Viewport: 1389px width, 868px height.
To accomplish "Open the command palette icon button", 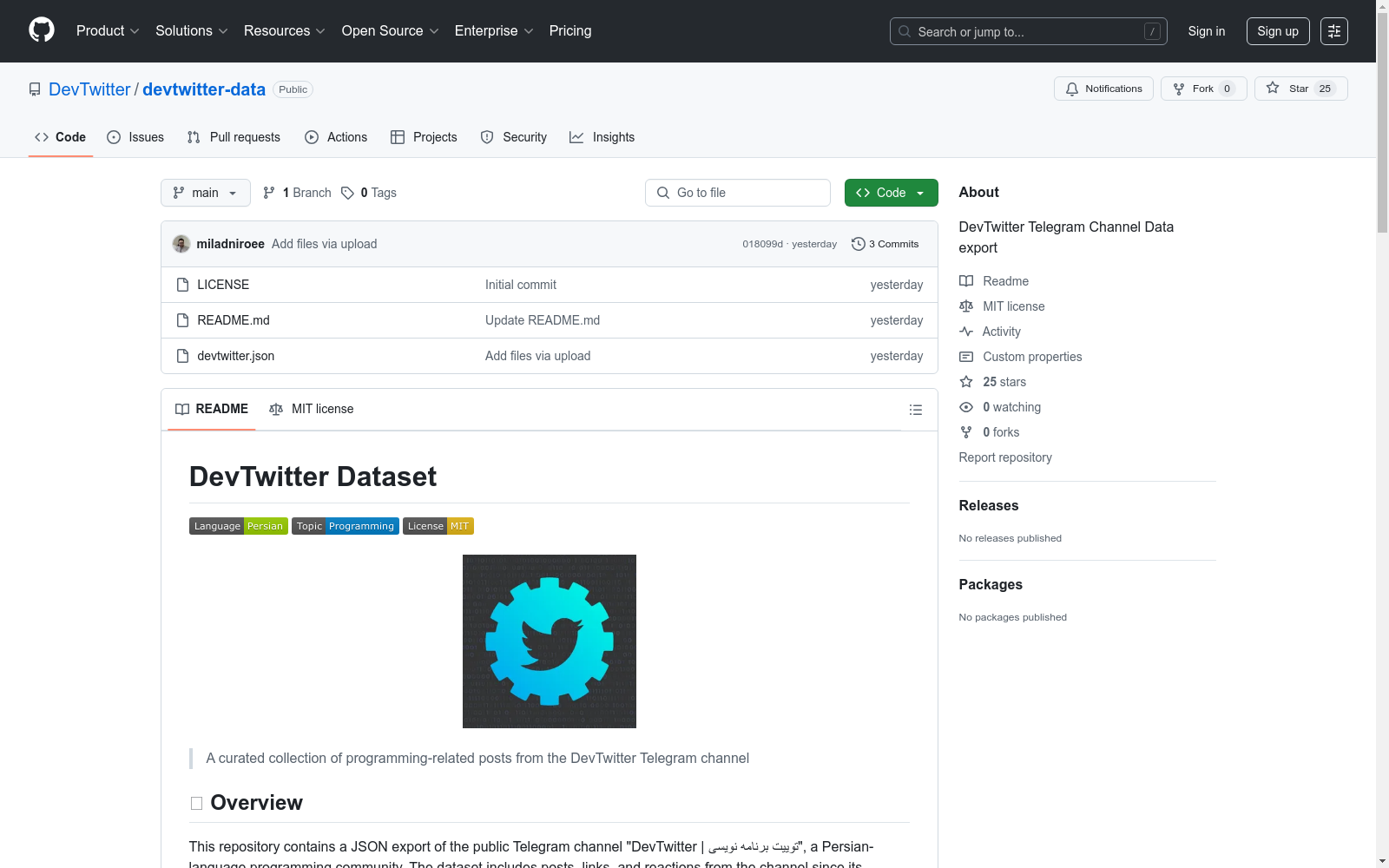I will (x=1334, y=31).
